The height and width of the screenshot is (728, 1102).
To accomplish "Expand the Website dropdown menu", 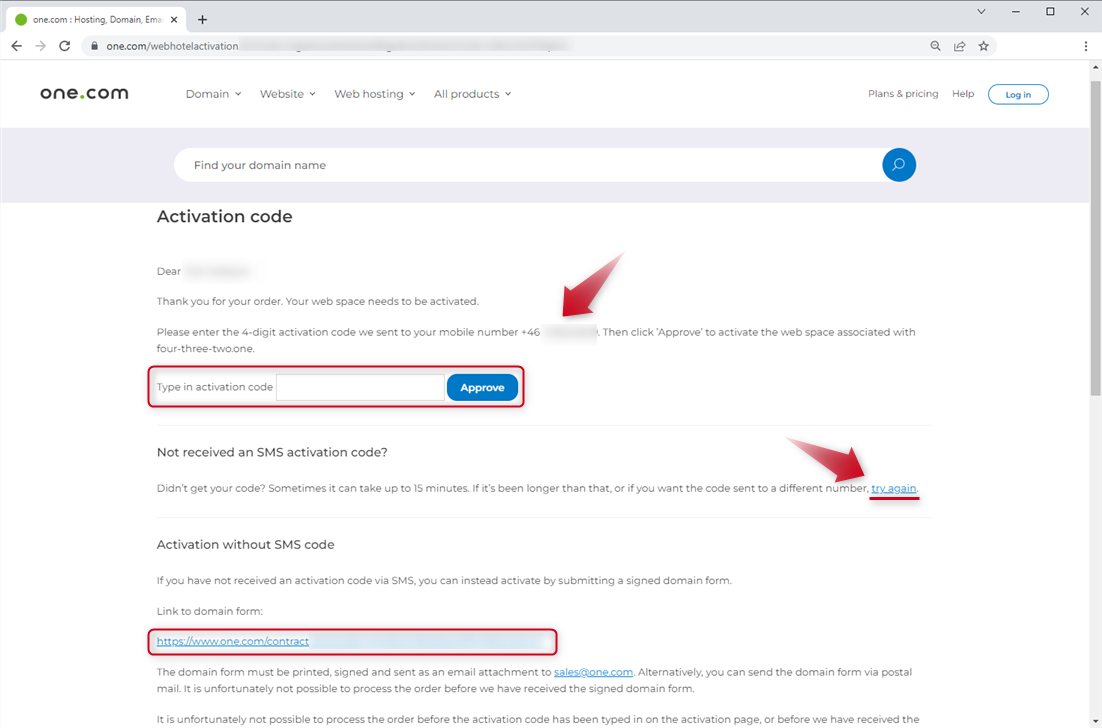I will click(287, 94).
